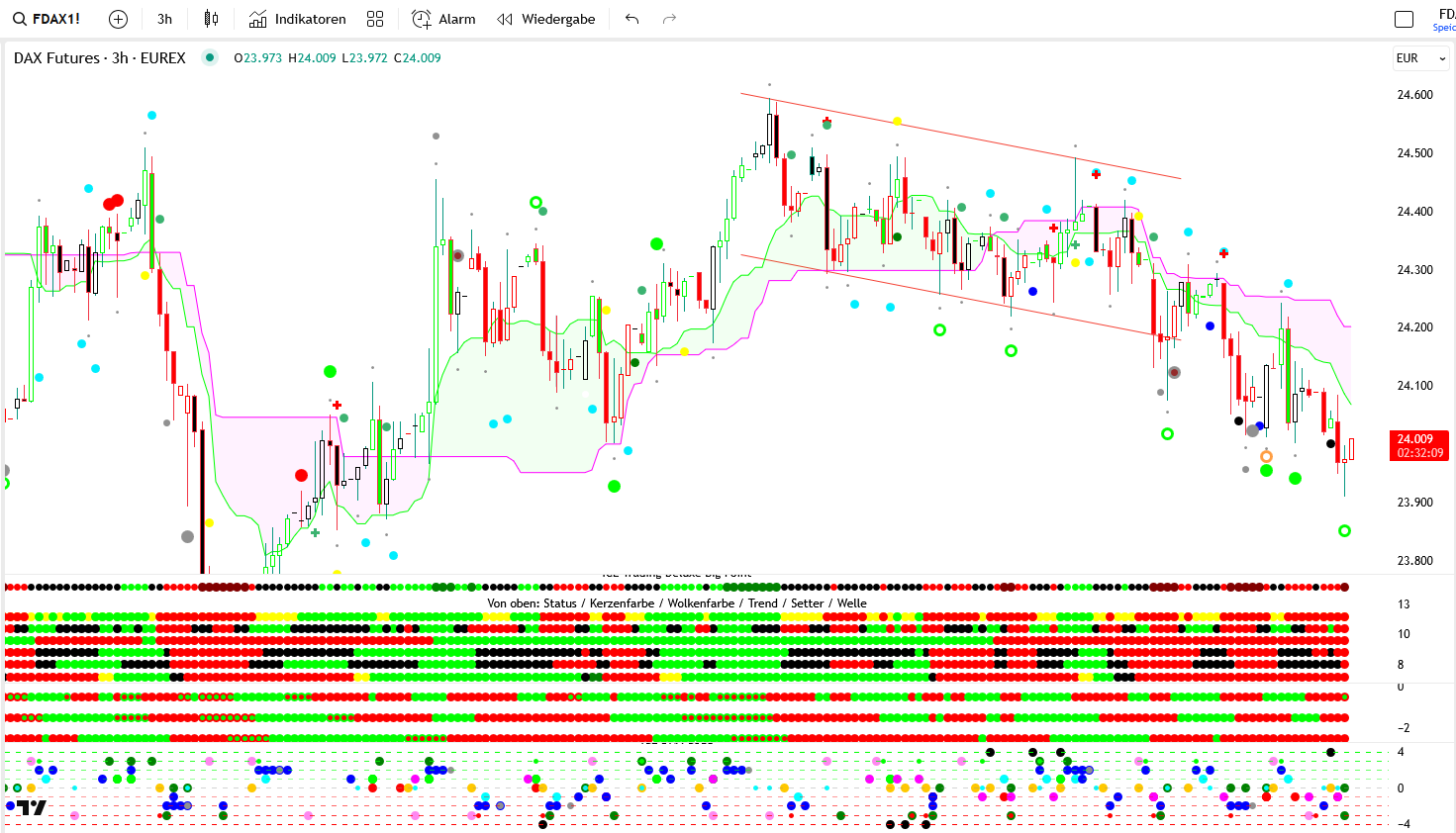Open the Indikatoren panel
Screen dimensions: 1456x833
click(x=297, y=19)
